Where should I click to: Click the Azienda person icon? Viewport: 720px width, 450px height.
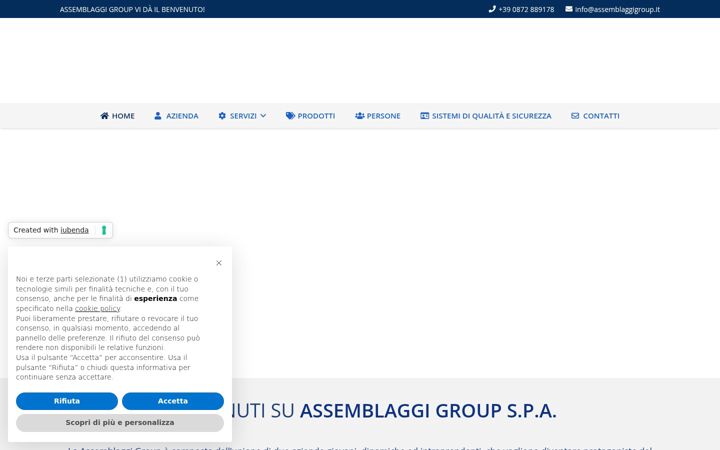(158, 116)
